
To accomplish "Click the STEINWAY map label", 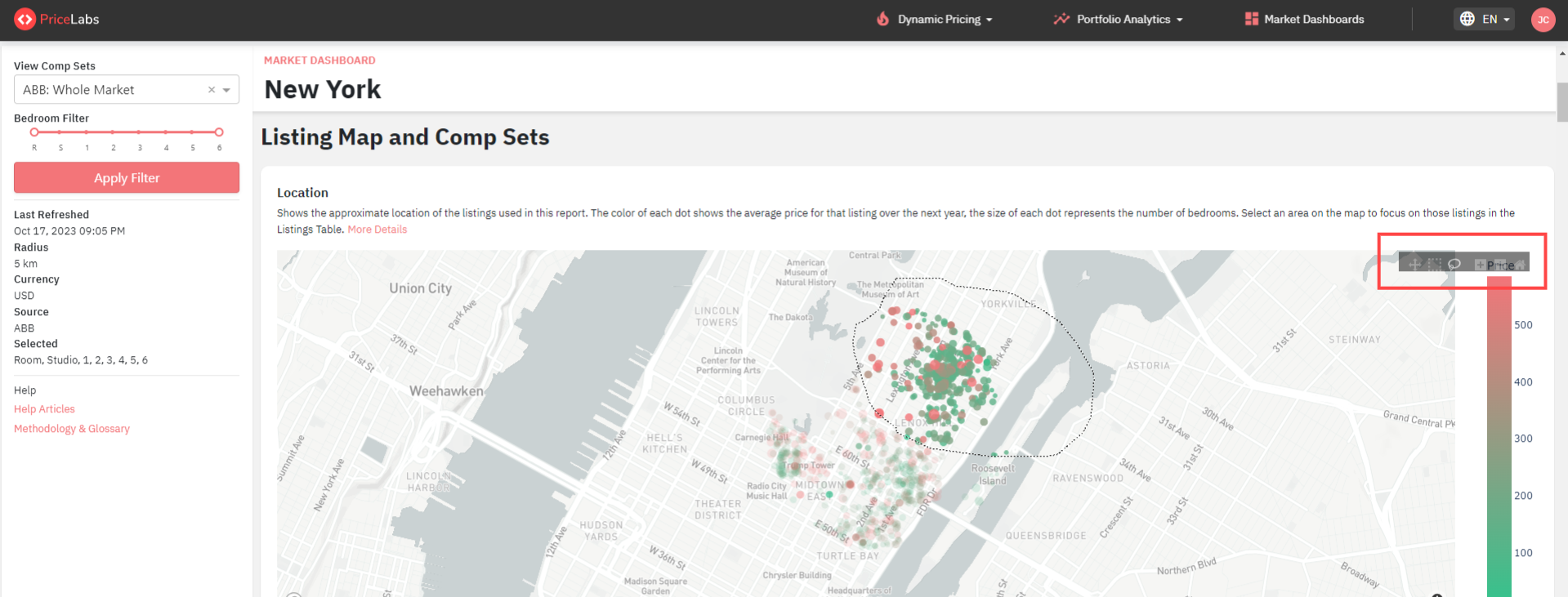I will (1354, 340).
